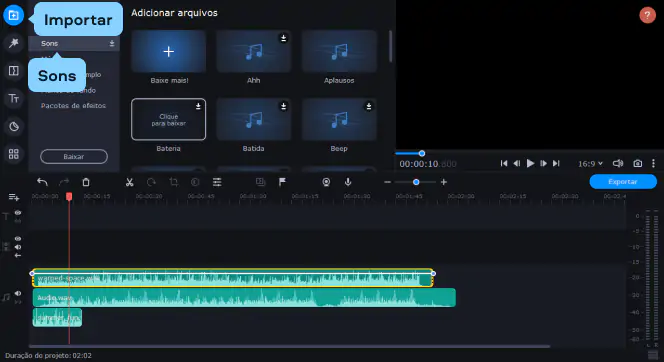Image resolution: width=664 pixels, height=362 pixels.
Task: Skip to the project start
Action: pos(504,163)
